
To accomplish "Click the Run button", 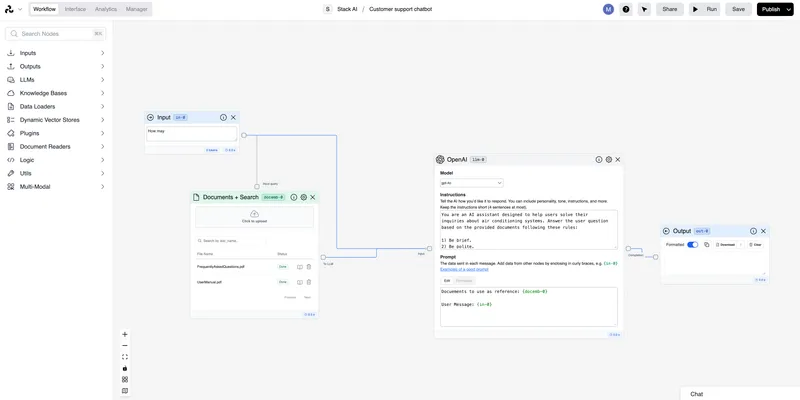I will pos(705,9).
